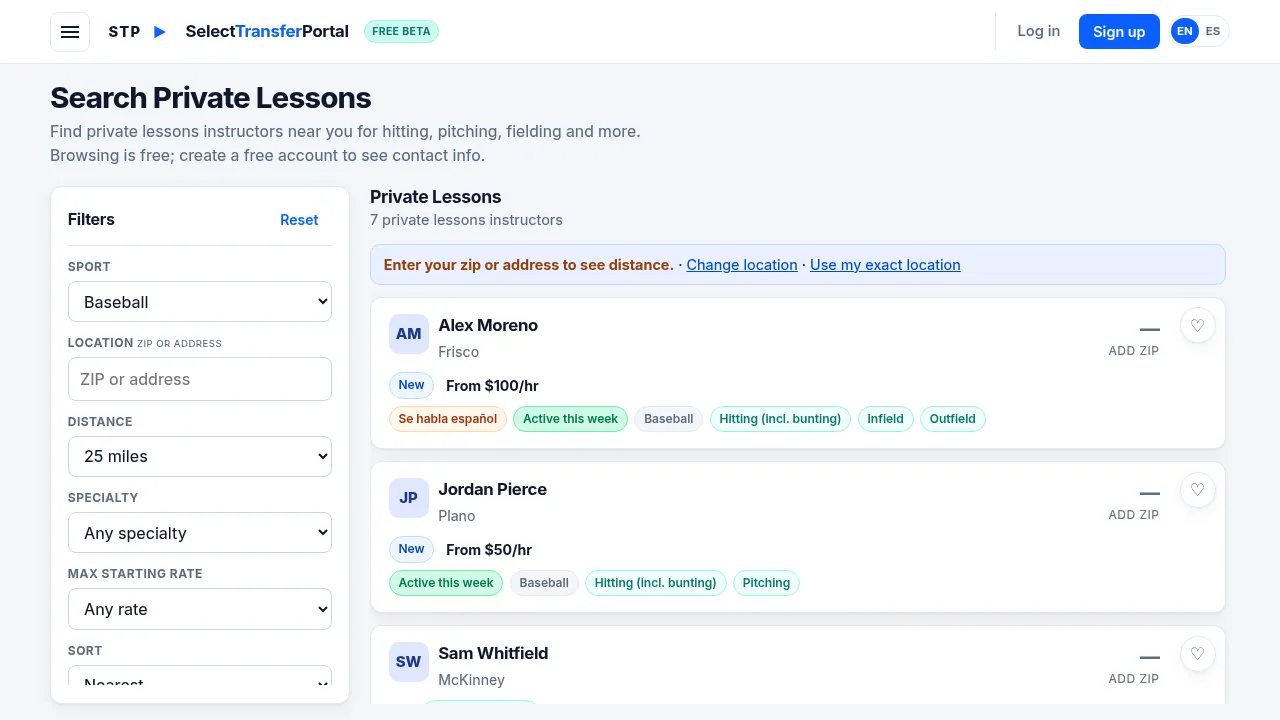Open the Sort dropdown
Screen dimensions: 1280x720
(200, 677)
